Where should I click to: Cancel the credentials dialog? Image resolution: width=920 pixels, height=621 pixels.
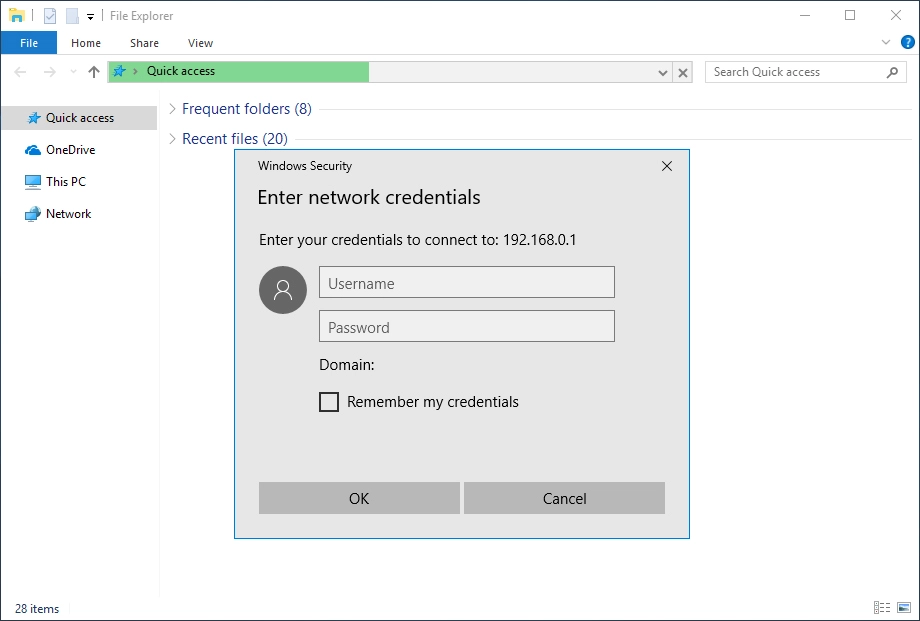pyautogui.click(x=564, y=498)
